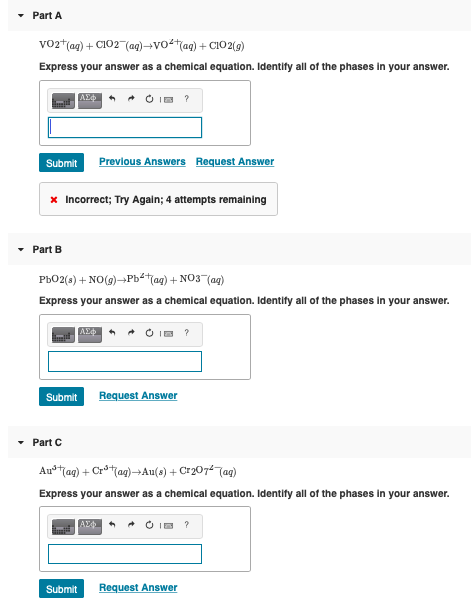
Task: Collapse the Part B section
Action: [21, 249]
